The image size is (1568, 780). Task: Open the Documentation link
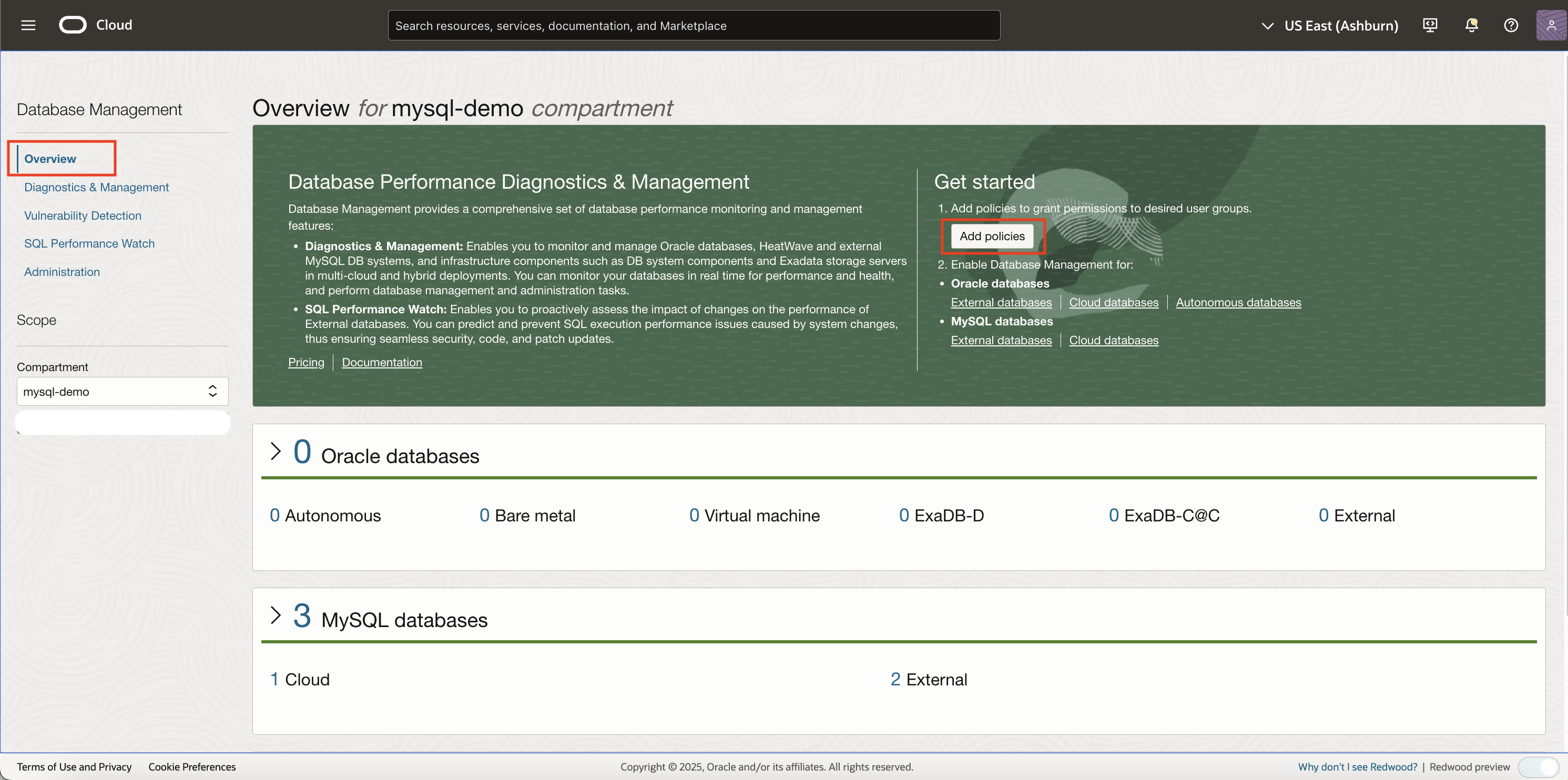pyautogui.click(x=382, y=362)
